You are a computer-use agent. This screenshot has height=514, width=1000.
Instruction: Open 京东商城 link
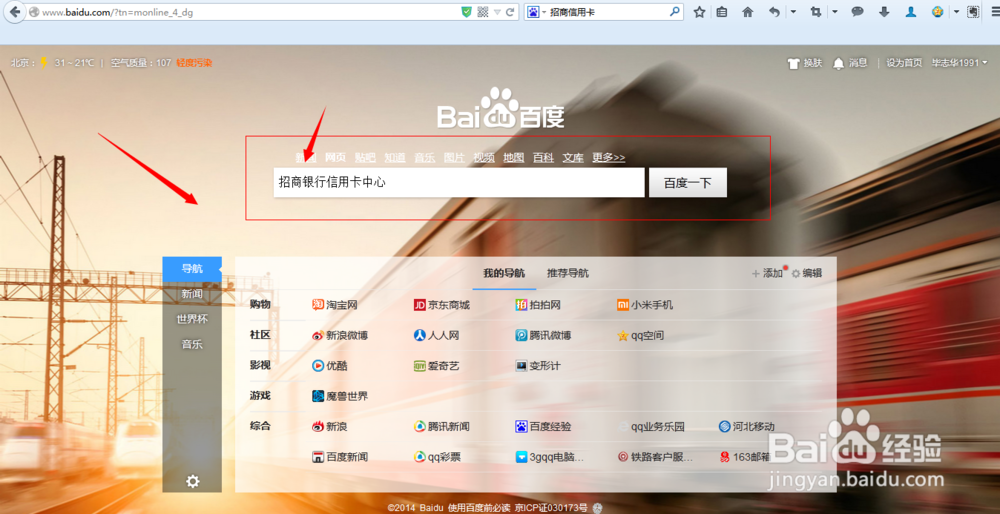click(441, 305)
